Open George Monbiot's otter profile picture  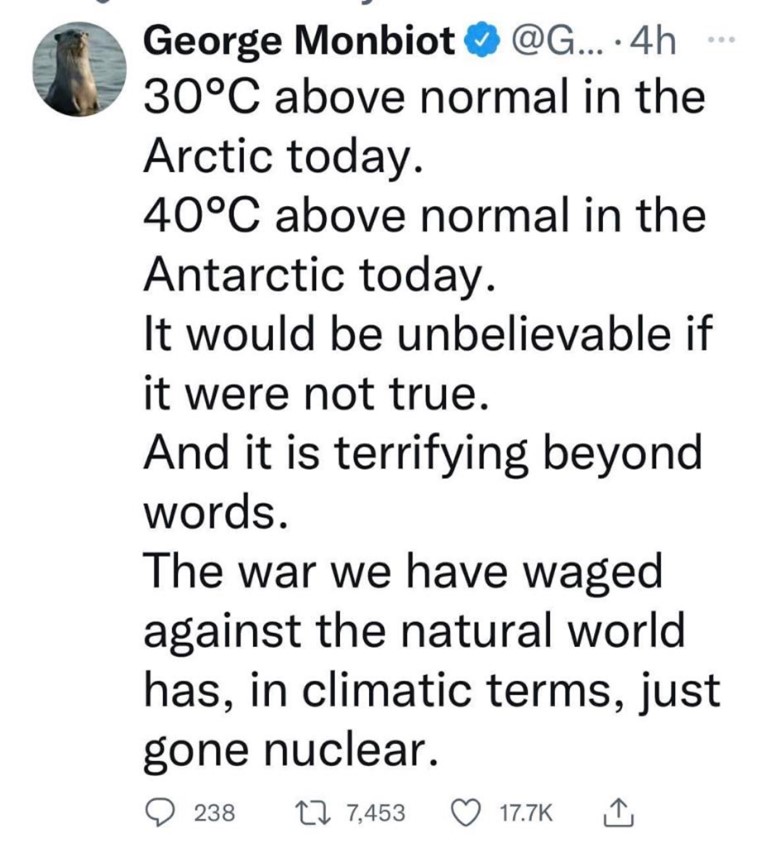[x=79, y=69]
